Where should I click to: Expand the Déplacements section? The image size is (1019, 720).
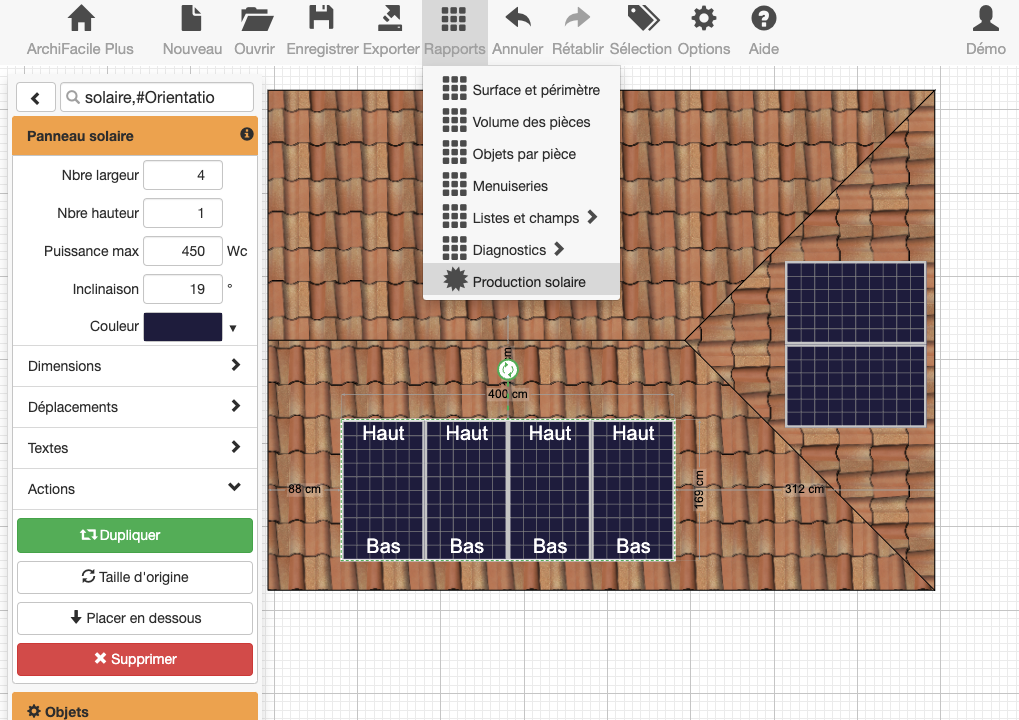pyautogui.click(x=134, y=407)
